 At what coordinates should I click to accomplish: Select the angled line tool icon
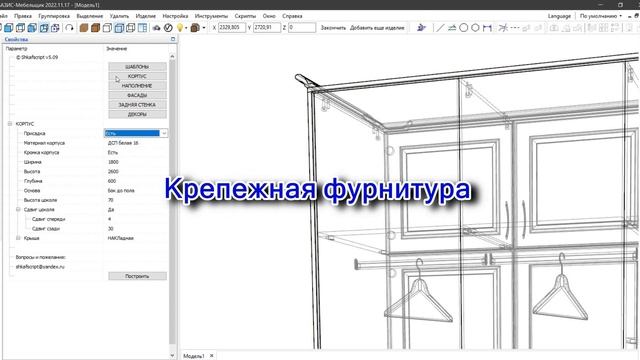452,28
